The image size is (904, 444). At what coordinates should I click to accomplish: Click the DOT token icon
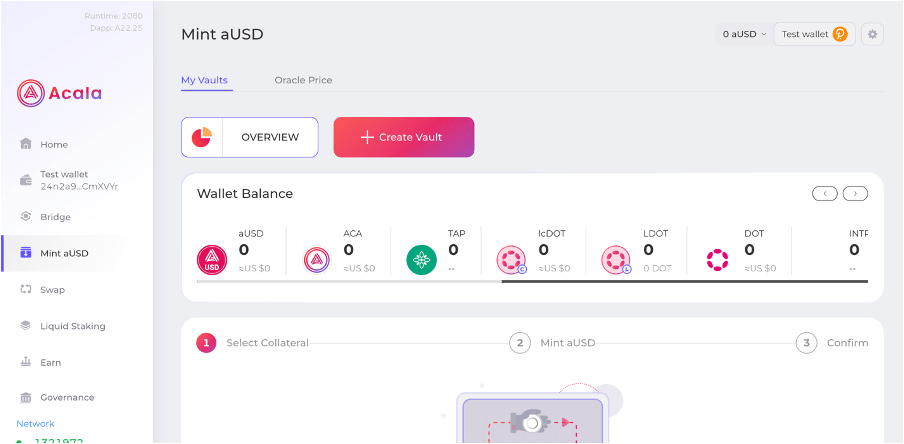(718, 260)
